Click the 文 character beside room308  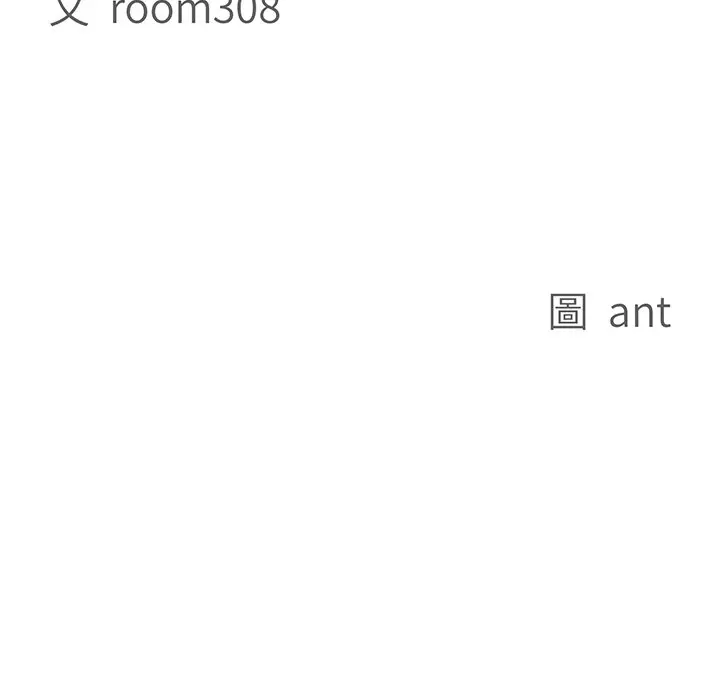(69, 12)
